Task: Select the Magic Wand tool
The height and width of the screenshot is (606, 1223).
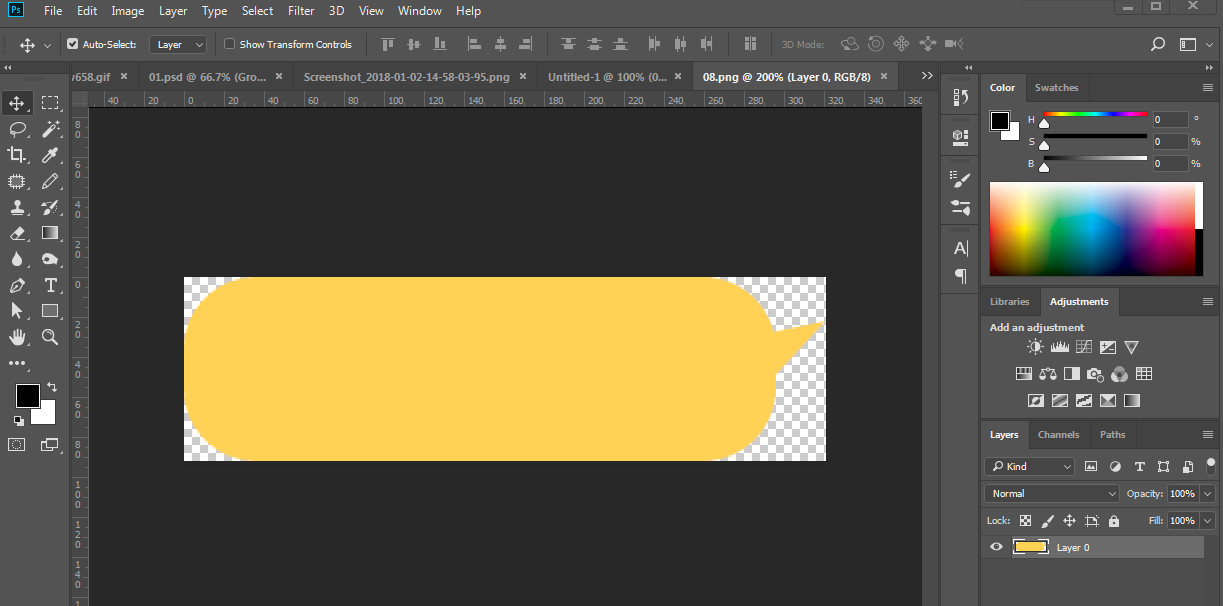Action: tap(50, 129)
